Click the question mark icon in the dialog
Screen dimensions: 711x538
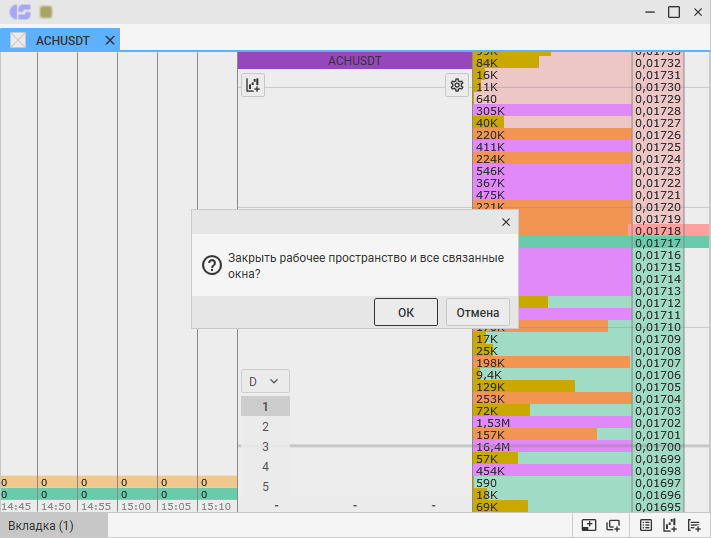pyautogui.click(x=211, y=265)
